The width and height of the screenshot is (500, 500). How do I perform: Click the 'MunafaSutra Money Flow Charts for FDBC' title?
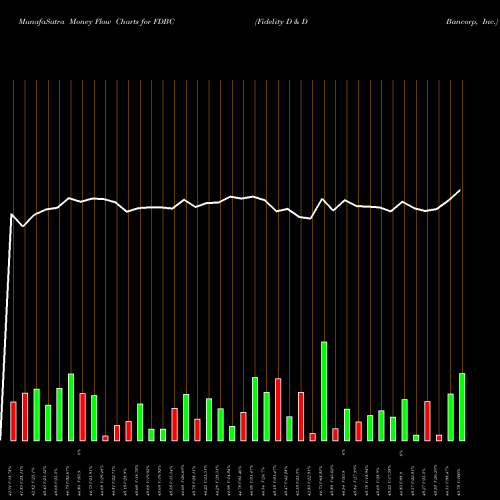coord(97,22)
